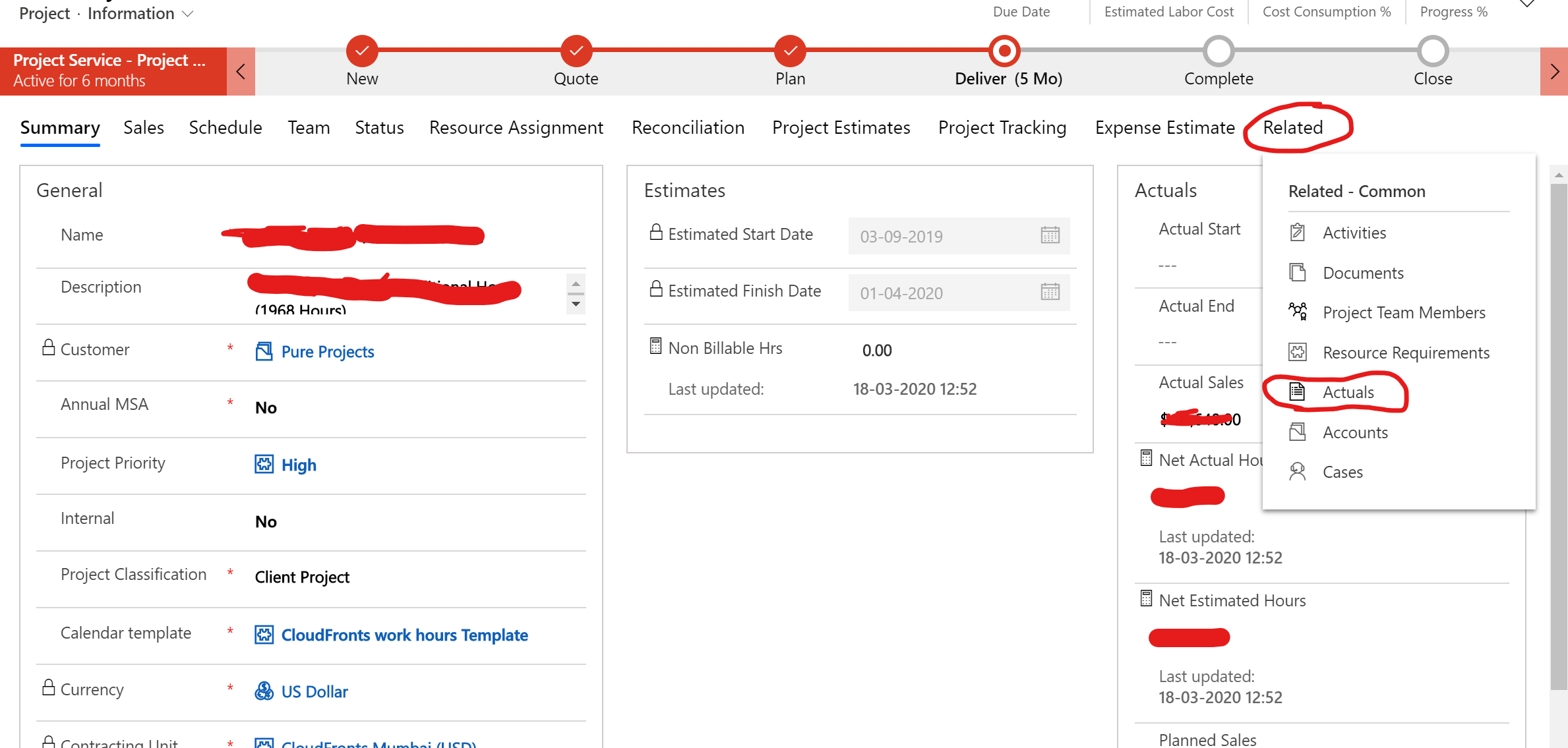
Task: Click the Documents page icon
Action: (1297, 272)
